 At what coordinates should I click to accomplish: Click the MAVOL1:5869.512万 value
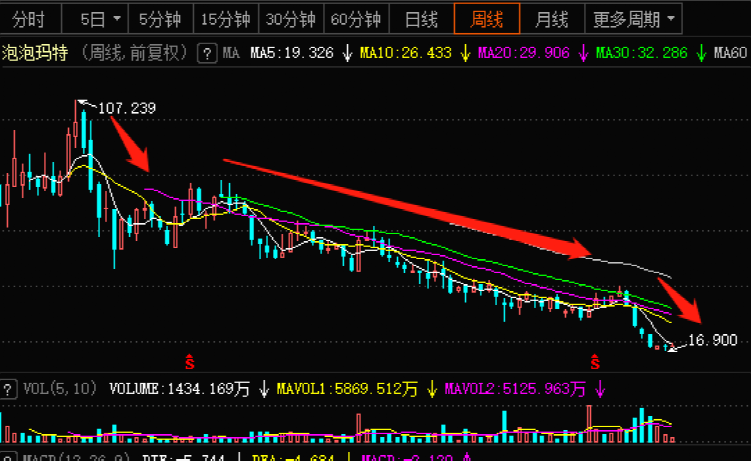(347, 389)
